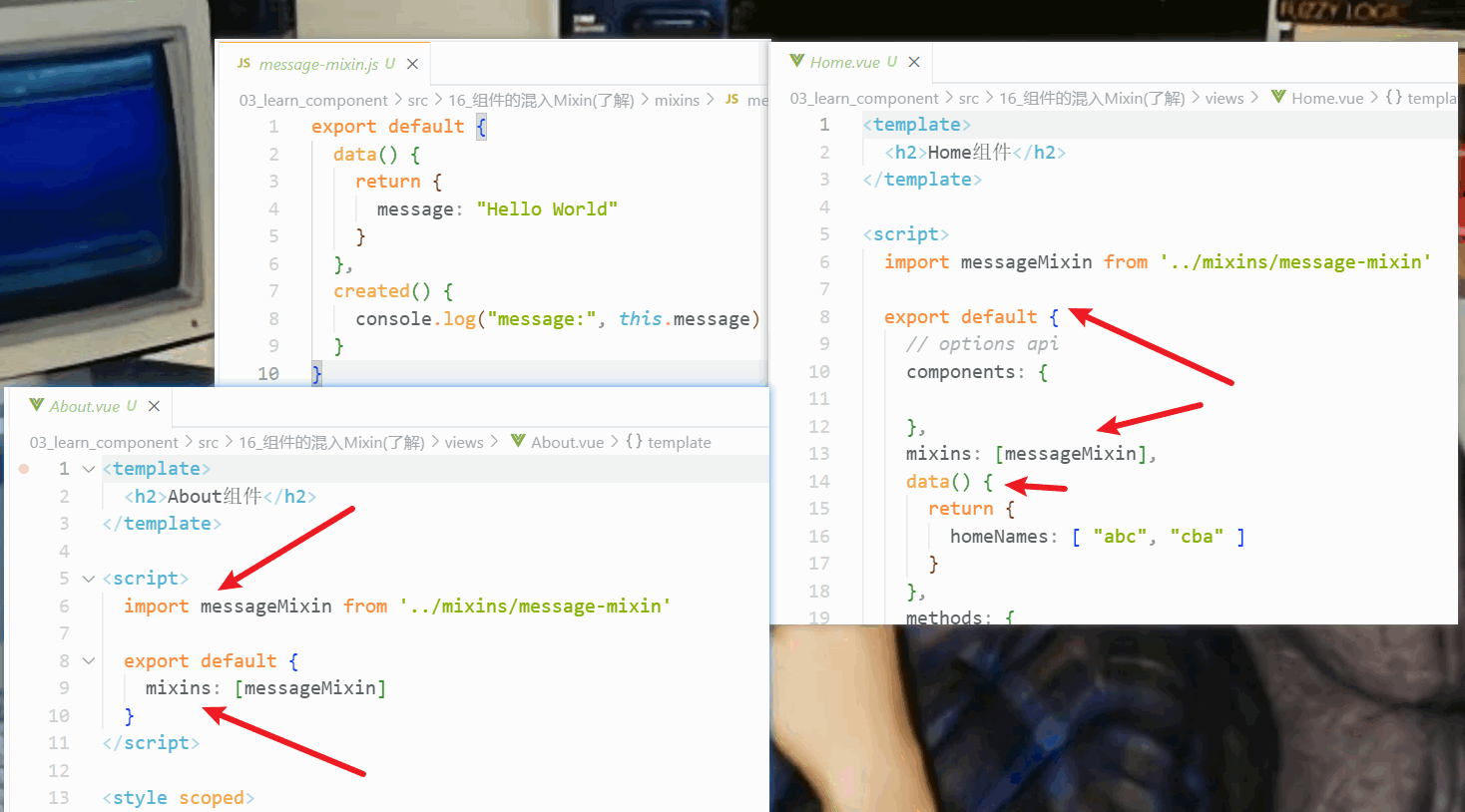Viewport: 1465px width, 812px height.
Task: Click the JS file icon on message-mixin.js tab
Action: tap(244, 63)
